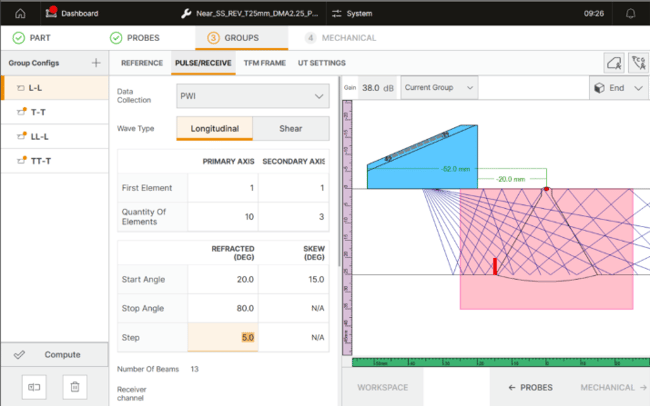Open the End view dropdown
The height and width of the screenshot is (406, 650).
616,88
